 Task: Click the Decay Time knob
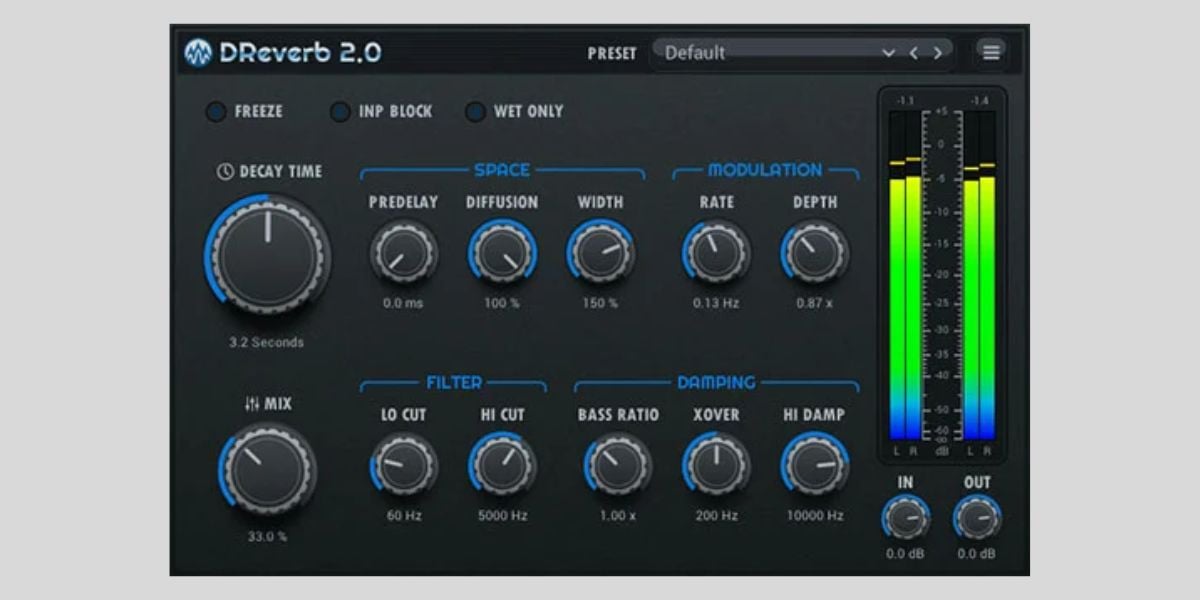tap(268, 254)
